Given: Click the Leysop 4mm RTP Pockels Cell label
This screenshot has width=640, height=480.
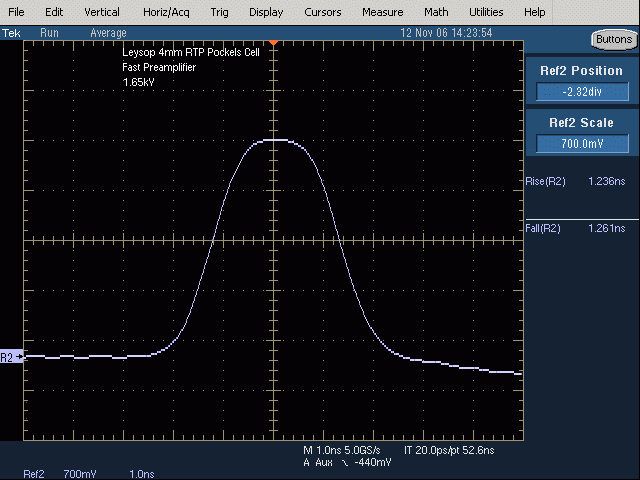Looking at the screenshot, I should 191,52.
